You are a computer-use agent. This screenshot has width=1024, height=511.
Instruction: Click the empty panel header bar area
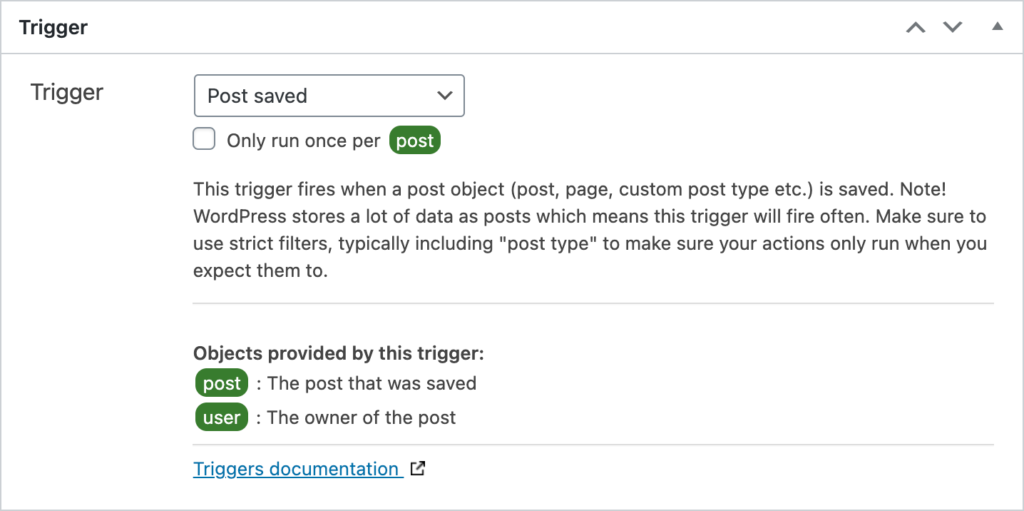click(496, 27)
